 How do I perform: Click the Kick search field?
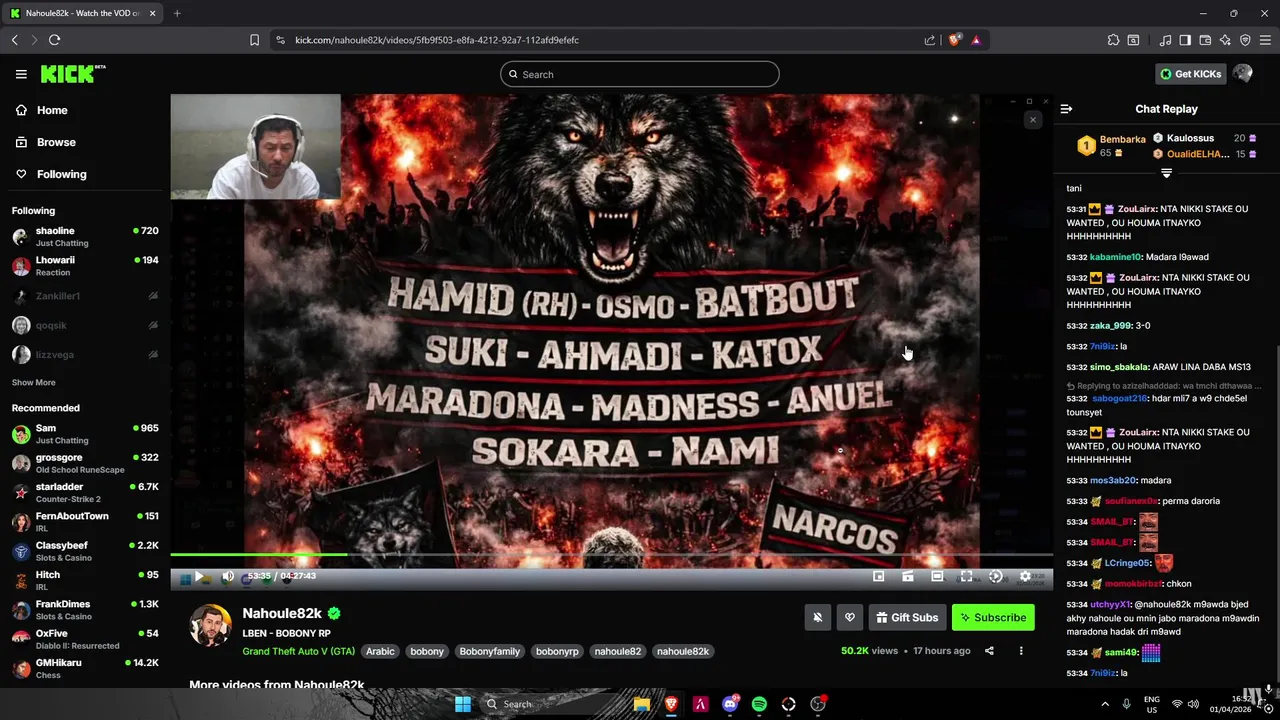640,74
